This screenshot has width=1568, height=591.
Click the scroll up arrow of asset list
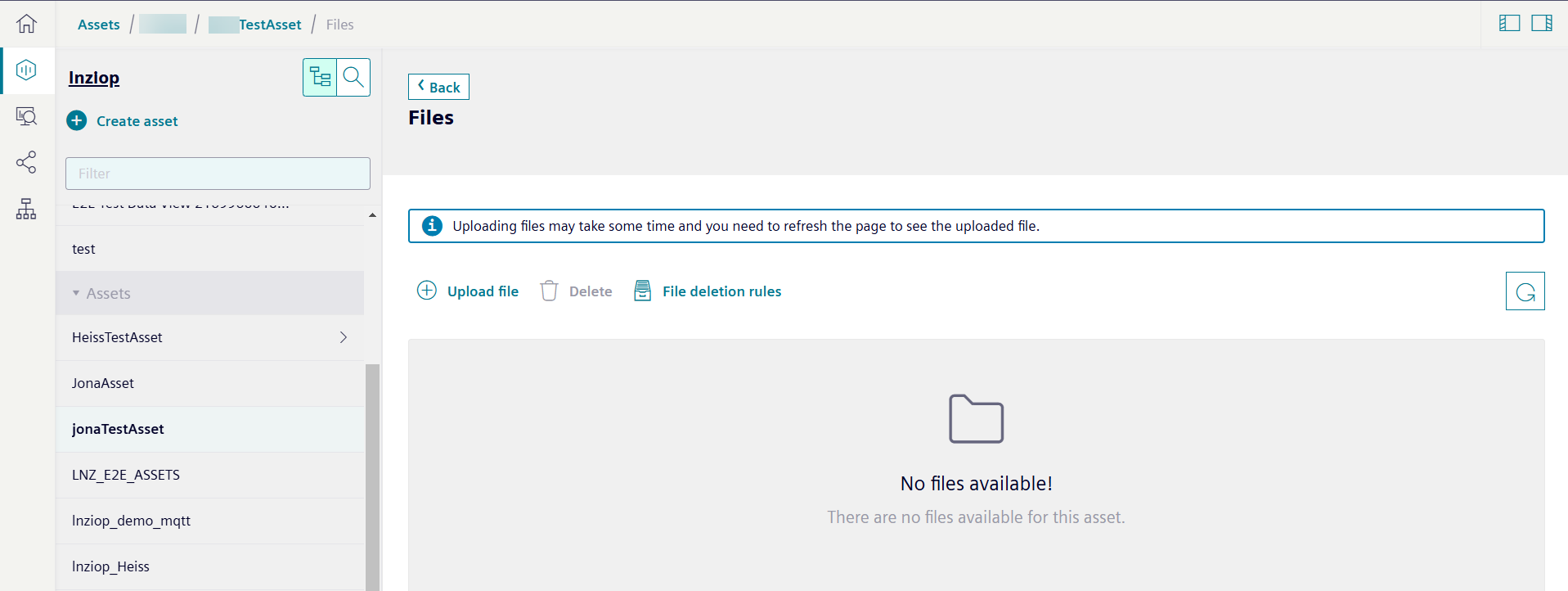(x=372, y=215)
